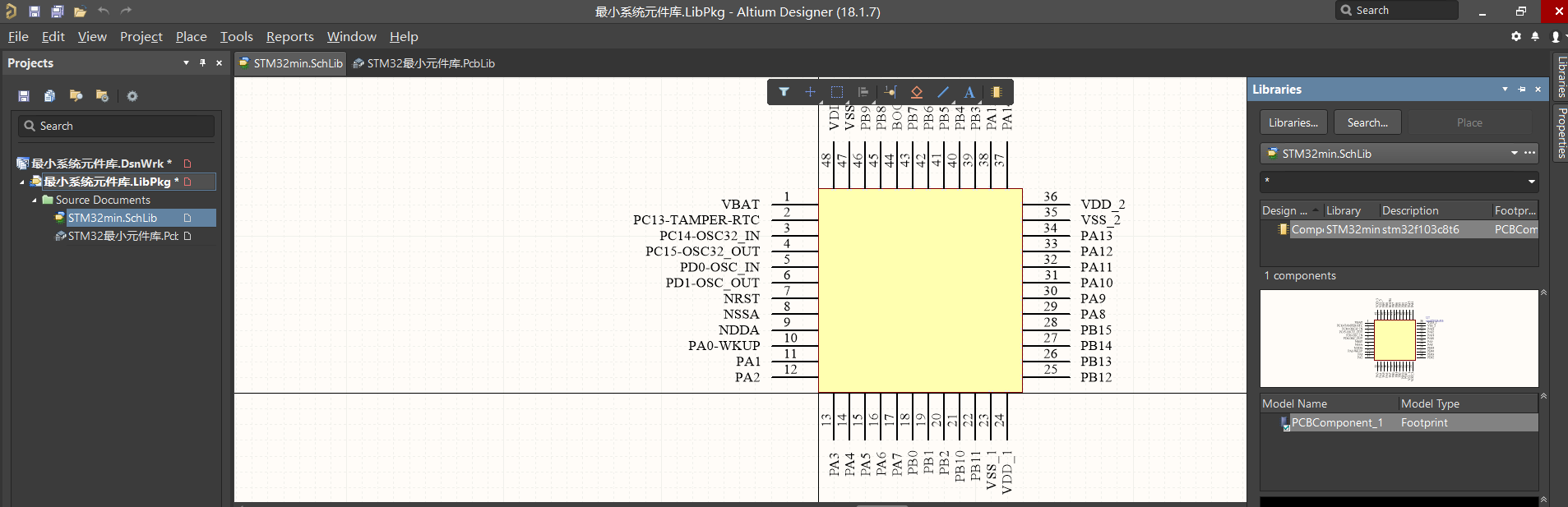Open the notifications bell icon
Viewport: 1568px width, 507px height.
point(1535,36)
